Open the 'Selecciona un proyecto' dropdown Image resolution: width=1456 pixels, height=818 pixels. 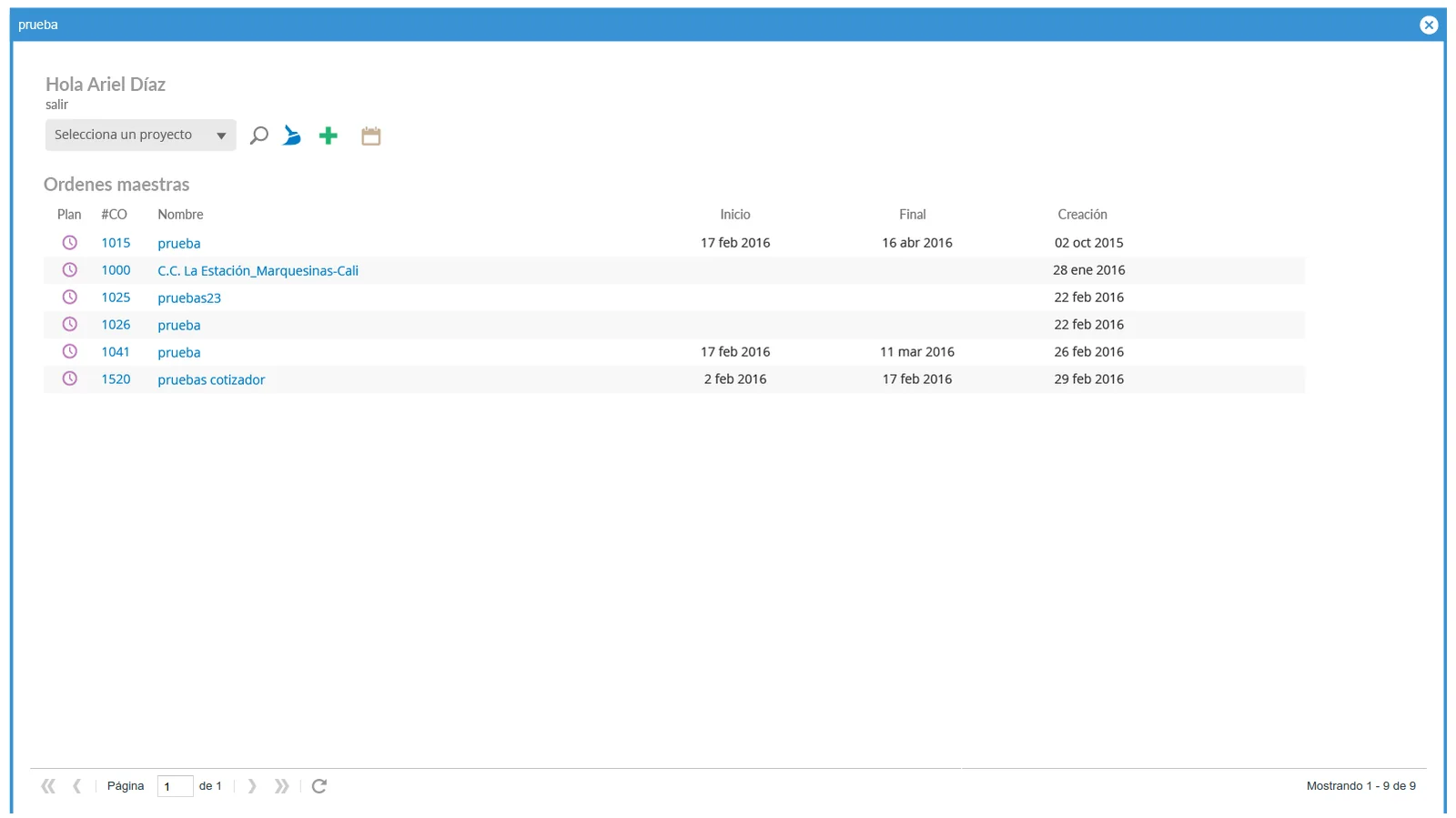(141, 135)
